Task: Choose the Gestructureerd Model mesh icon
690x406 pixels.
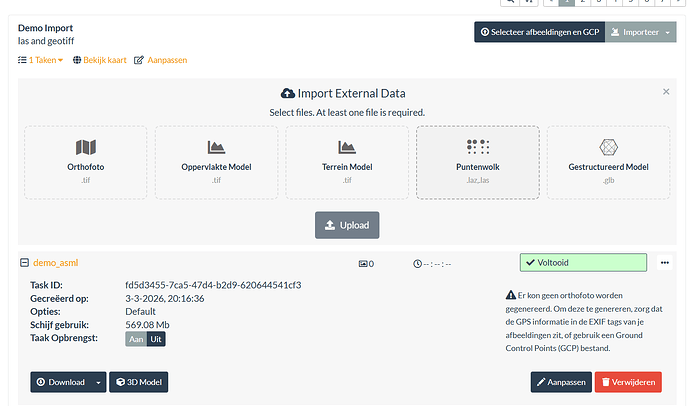Action: click(x=609, y=147)
